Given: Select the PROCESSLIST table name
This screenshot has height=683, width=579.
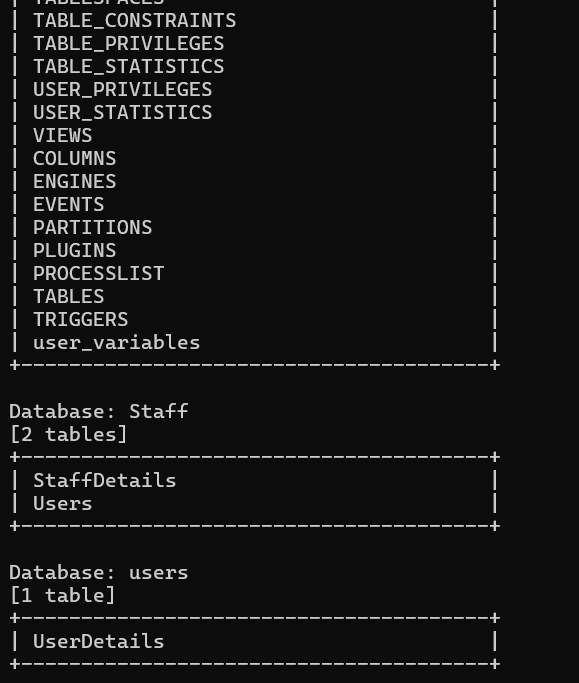Looking at the screenshot, I should coord(98,274).
